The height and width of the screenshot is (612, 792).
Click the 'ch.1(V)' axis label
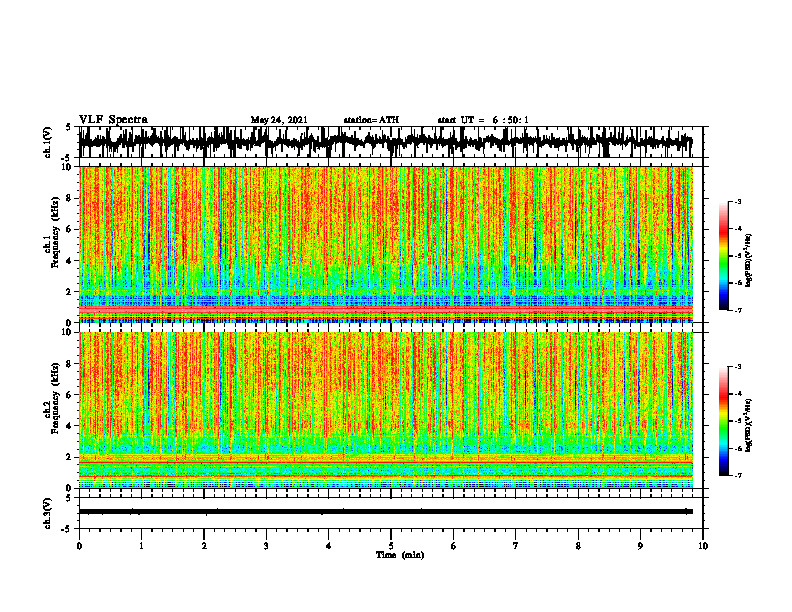click(x=48, y=142)
